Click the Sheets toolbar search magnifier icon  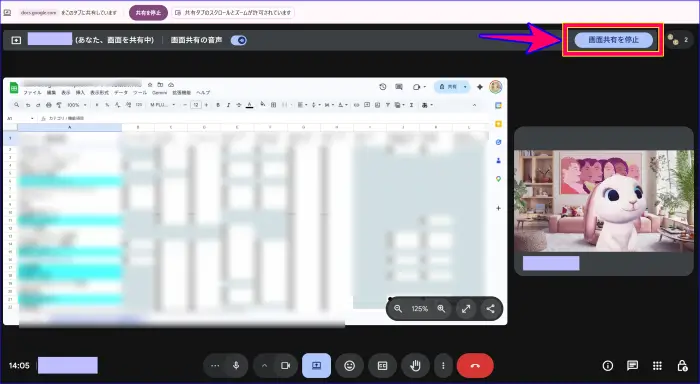pyautogui.click(x=17, y=105)
